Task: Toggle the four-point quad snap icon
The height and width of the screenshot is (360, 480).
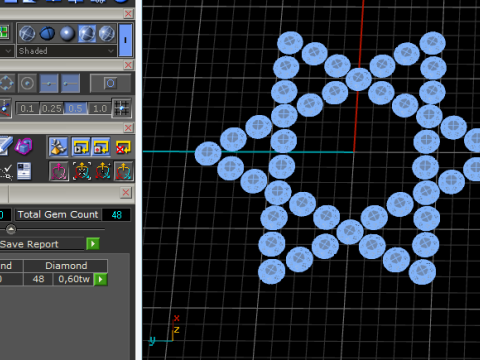Action: 7,83
